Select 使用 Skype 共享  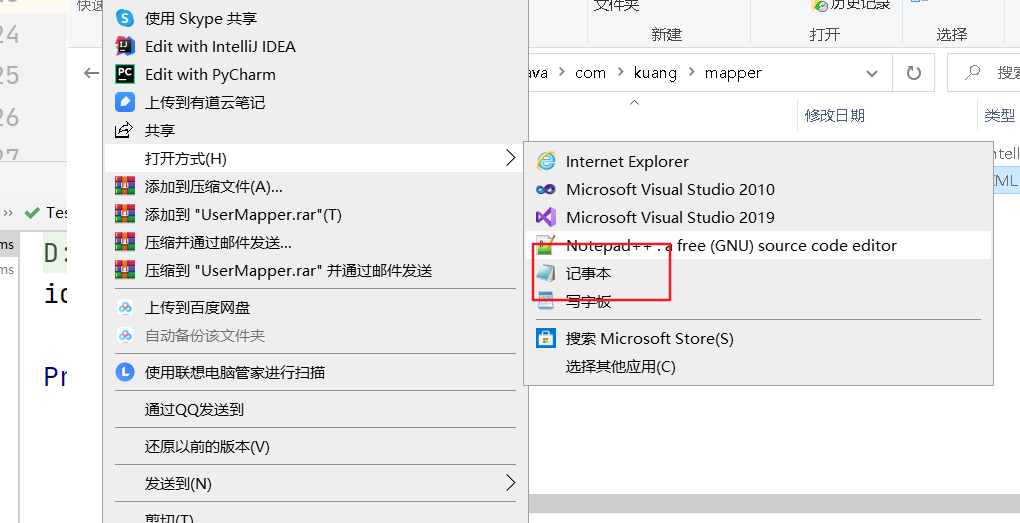coord(315,18)
